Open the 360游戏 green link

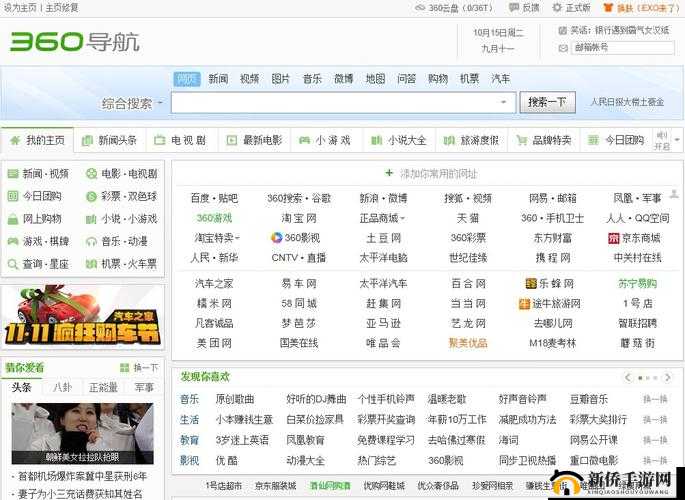click(214, 218)
